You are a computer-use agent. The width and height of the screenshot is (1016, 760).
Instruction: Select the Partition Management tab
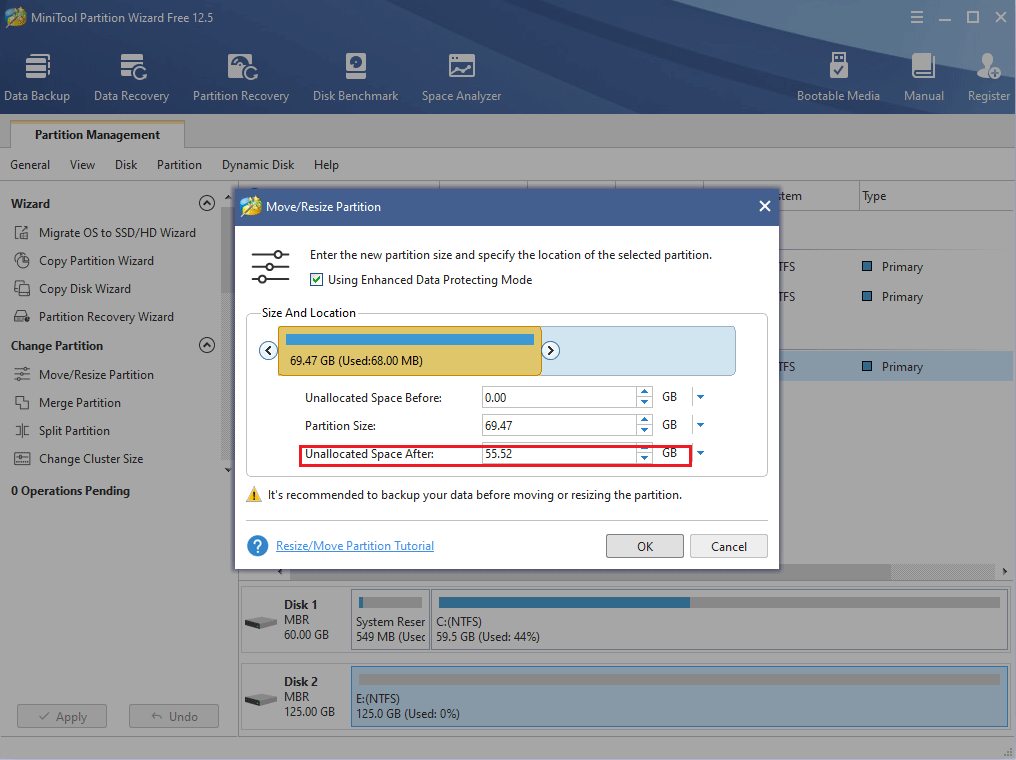tap(97, 135)
